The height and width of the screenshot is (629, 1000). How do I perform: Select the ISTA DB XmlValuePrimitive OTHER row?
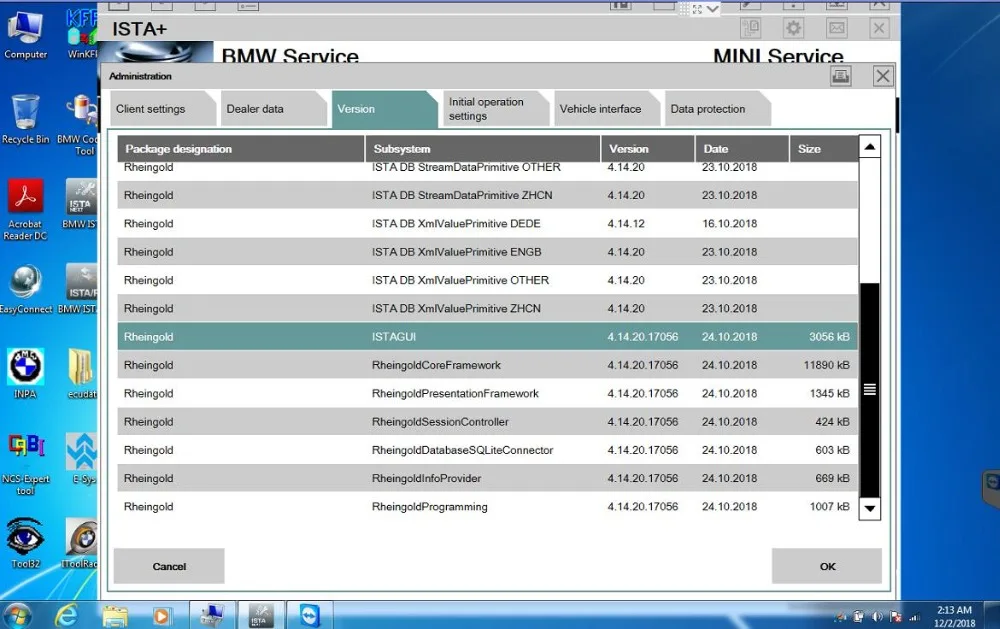(x=487, y=280)
